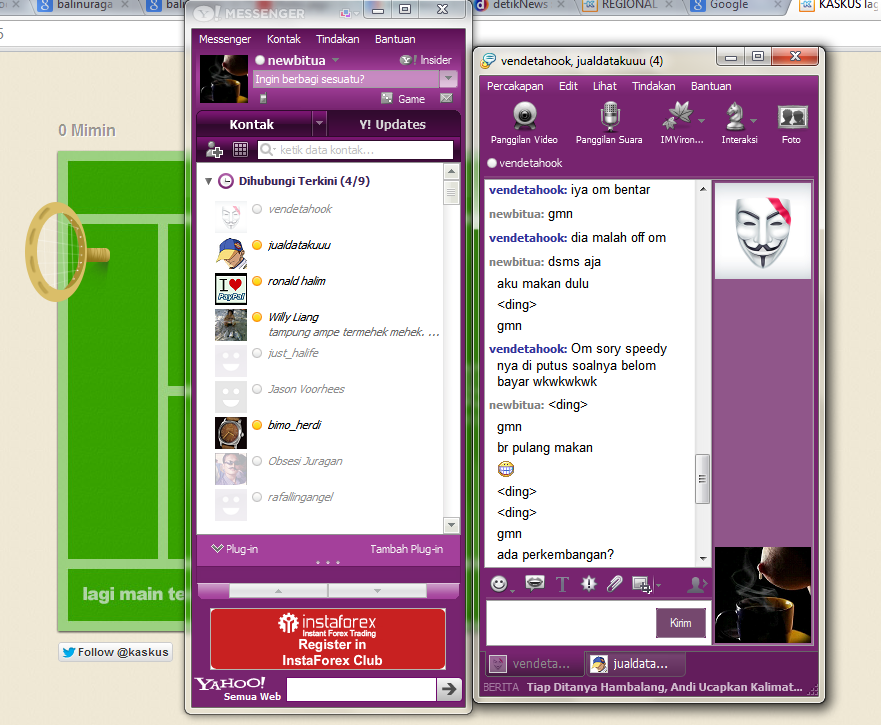881x725 pixels.
Task: Click the add contact icon
Action: point(214,150)
